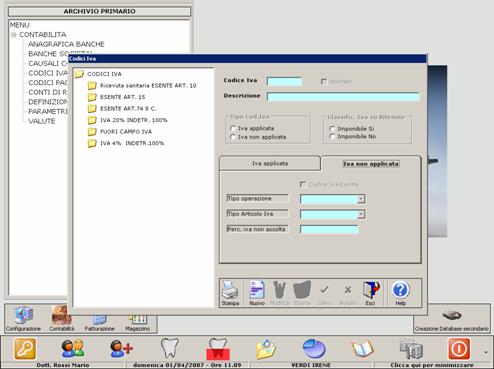Toggle the Abilitato checkbox
This screenshot has width=494, height=369.
point(324,81)
